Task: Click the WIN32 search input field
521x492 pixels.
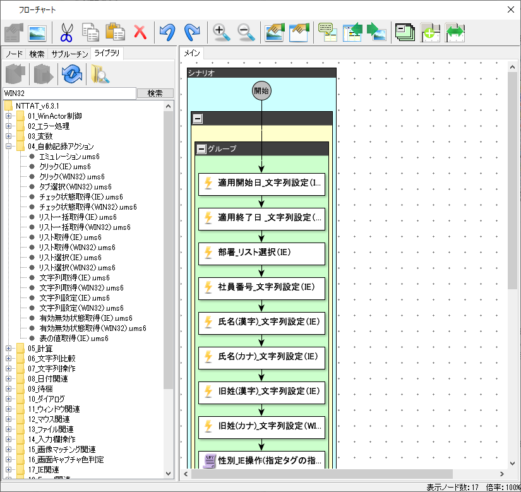Action: [69, 93]
